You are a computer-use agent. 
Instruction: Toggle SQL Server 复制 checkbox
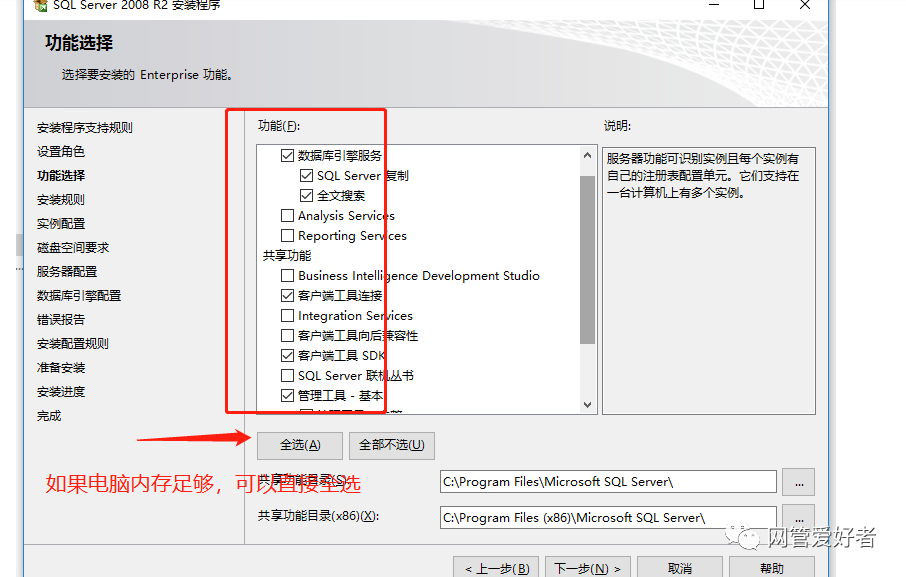306,176
